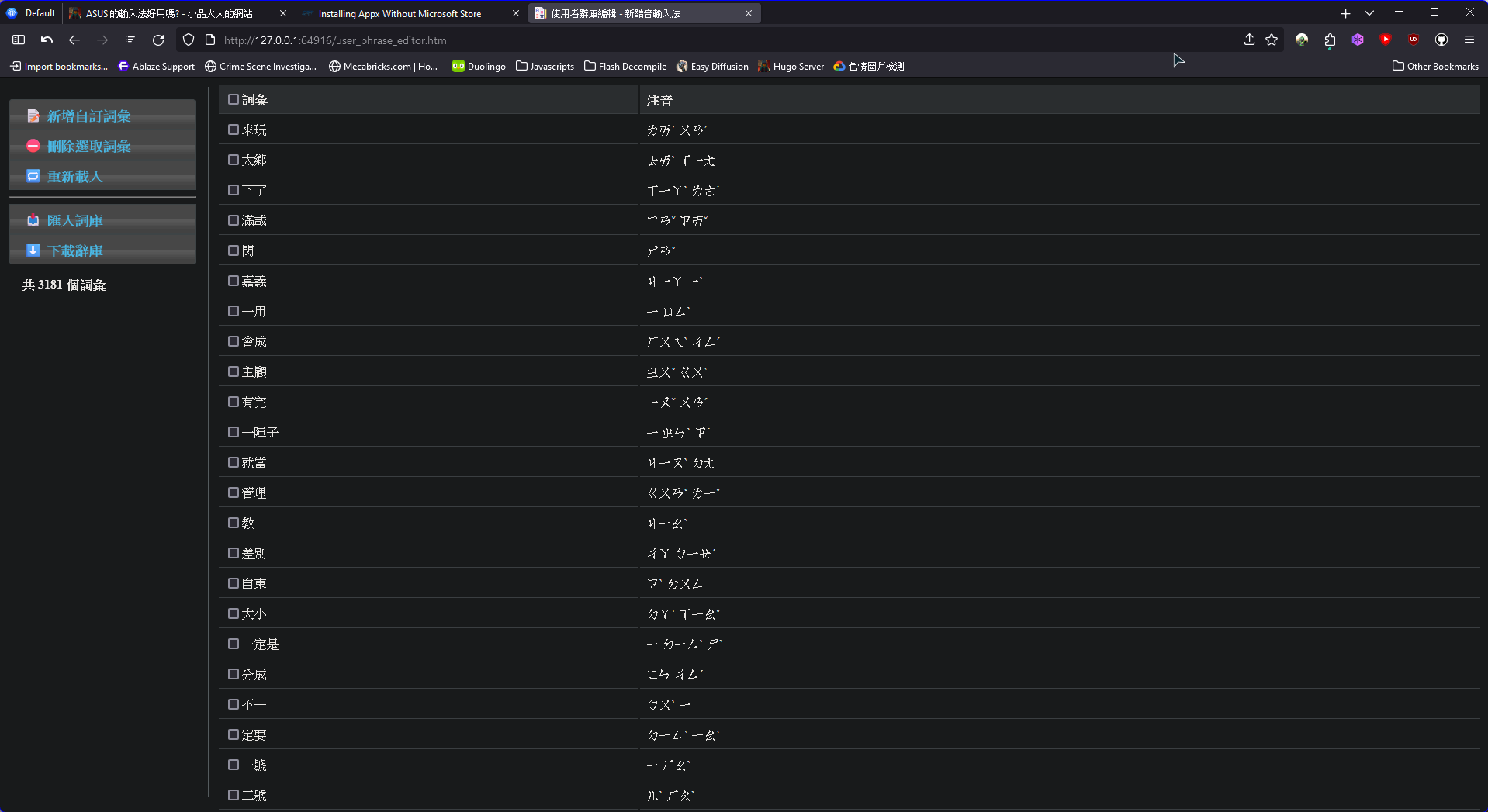Tick the checkbox beside 嘉義
1488x812 pixels.
(234, 281)
